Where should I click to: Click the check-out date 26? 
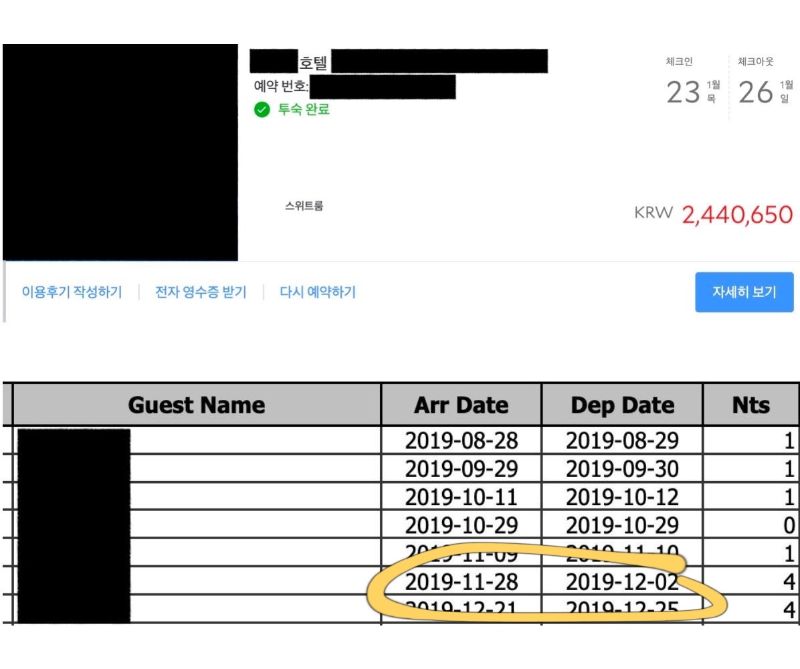click(x=756, y=93)
